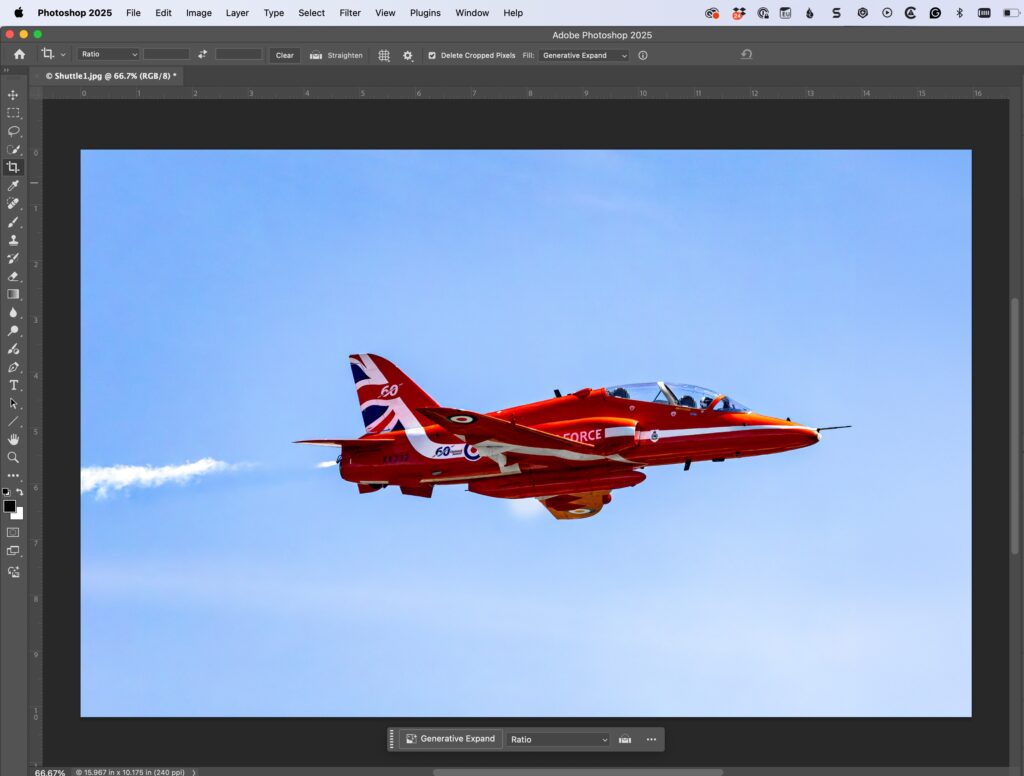
Task: Click the Generative Expand button
Action: tap(451, 739)
